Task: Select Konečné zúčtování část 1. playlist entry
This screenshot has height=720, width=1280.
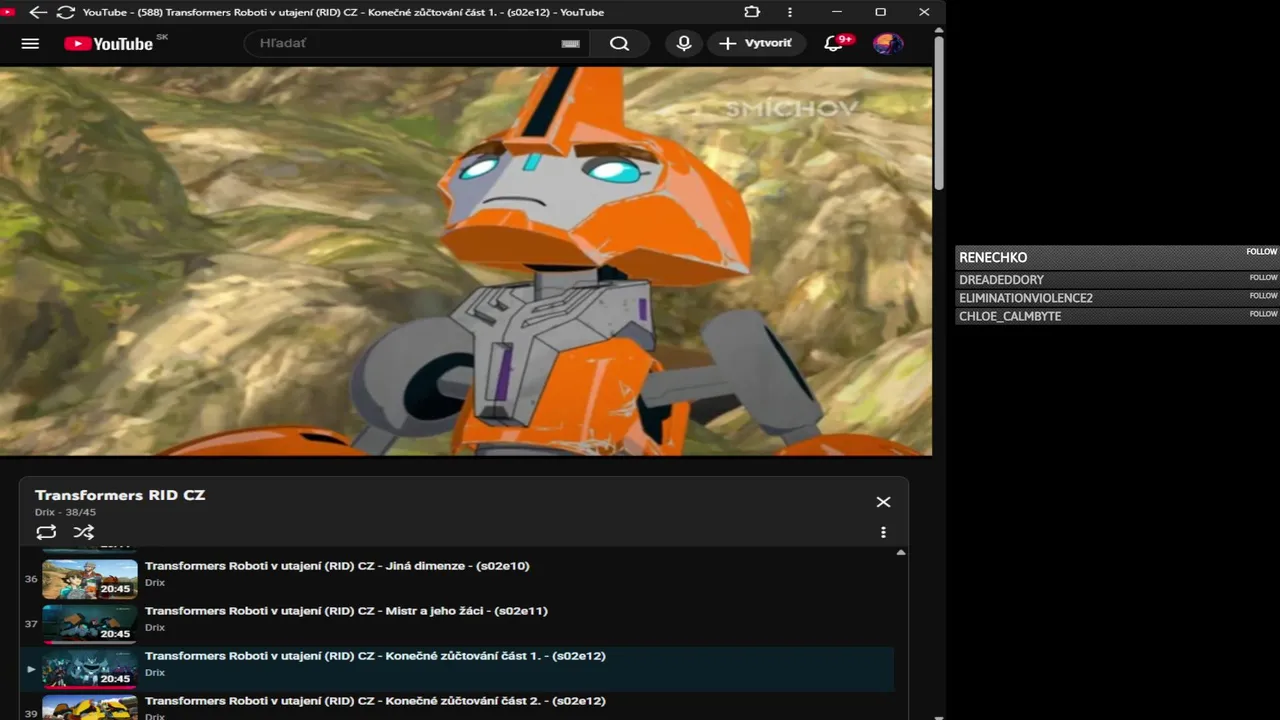Action: tap(457, 669)
